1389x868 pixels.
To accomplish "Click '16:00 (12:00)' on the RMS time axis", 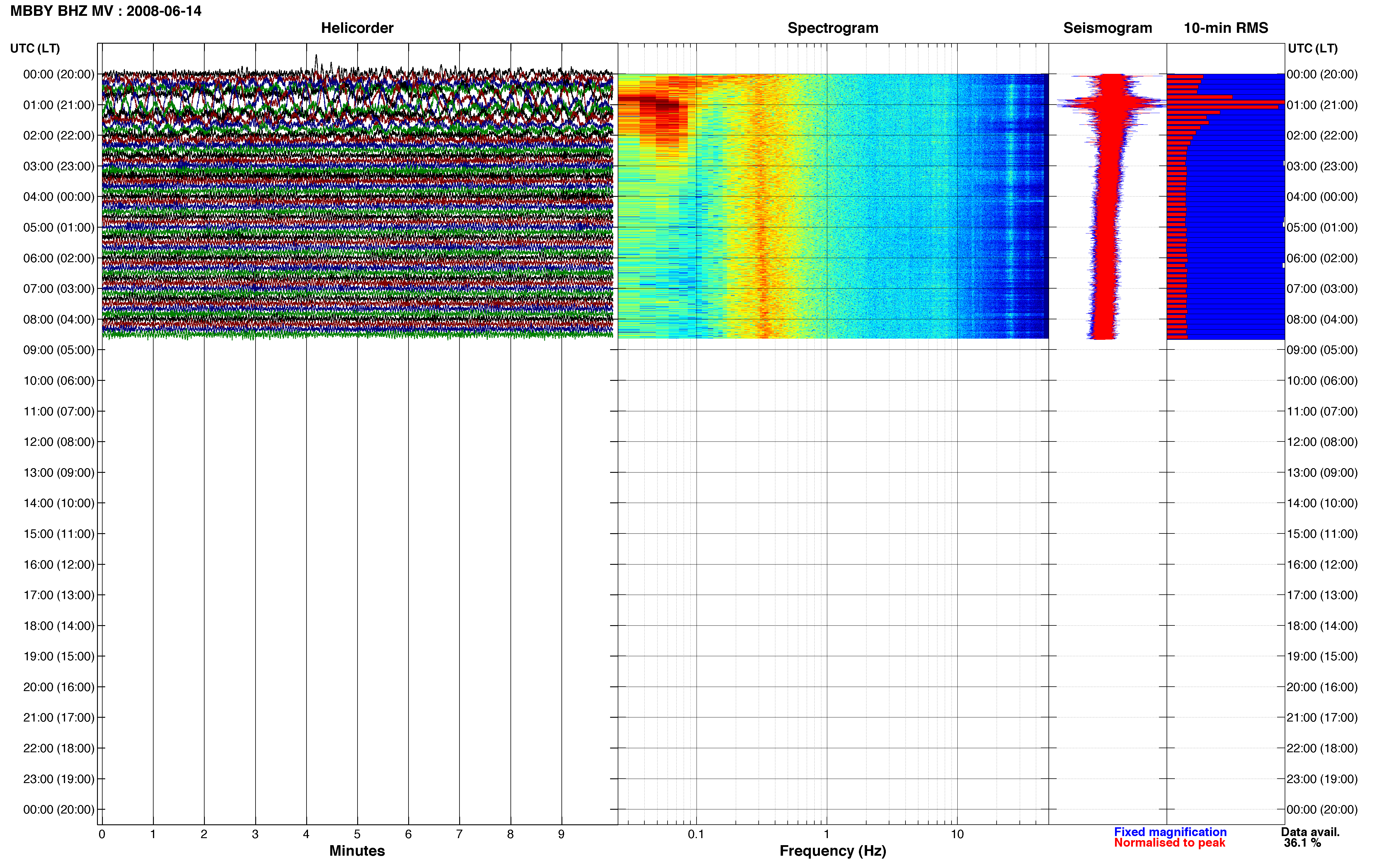I will (x=1322, y=564).
